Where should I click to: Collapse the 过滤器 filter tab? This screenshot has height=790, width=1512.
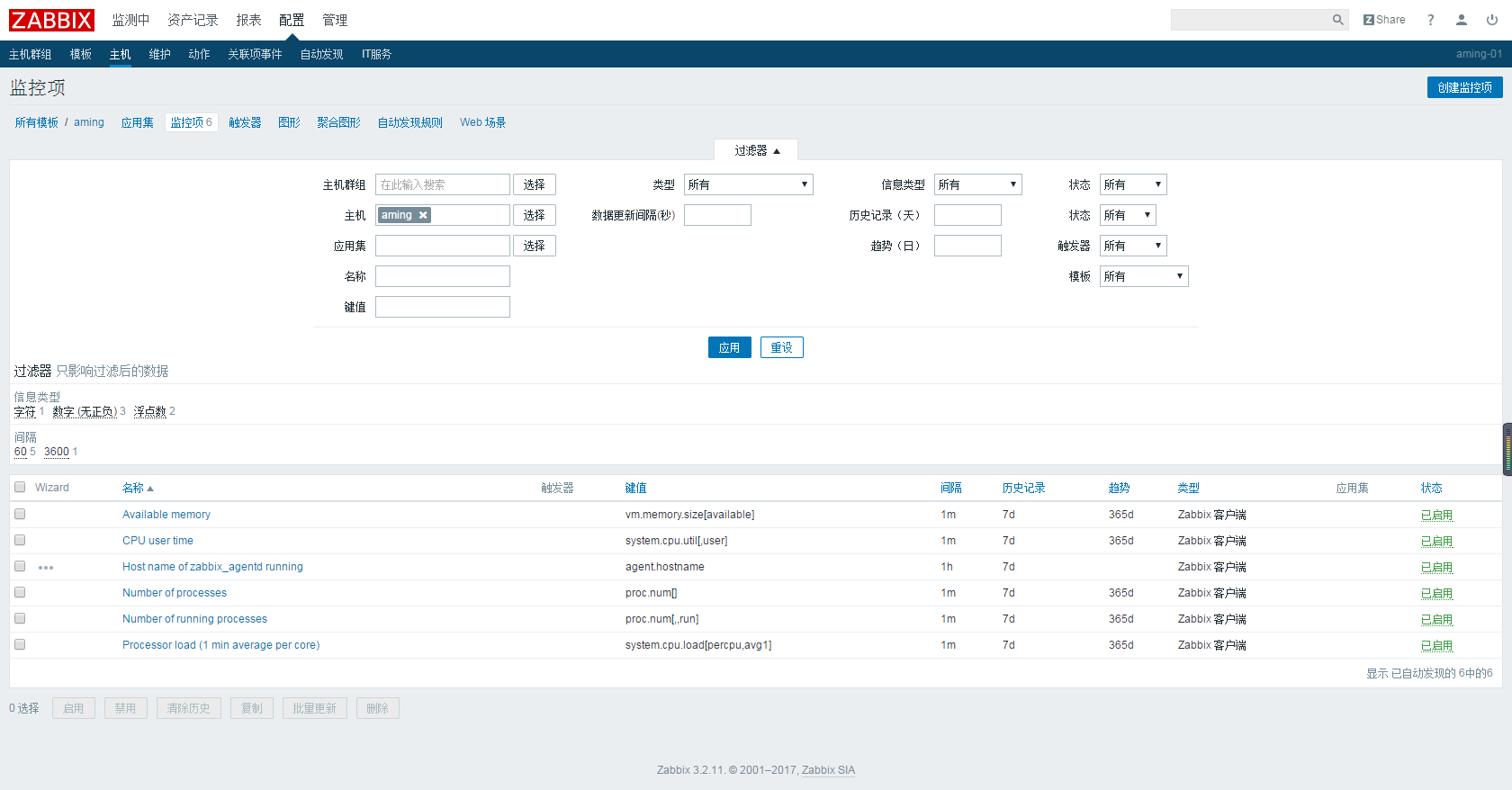tap(756, 150)
